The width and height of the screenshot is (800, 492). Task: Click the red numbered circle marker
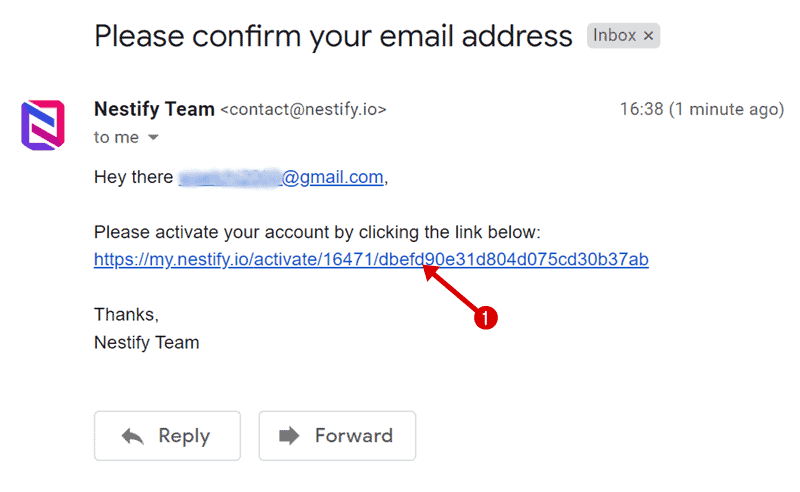pyautogui.click(x=485, y=317)
